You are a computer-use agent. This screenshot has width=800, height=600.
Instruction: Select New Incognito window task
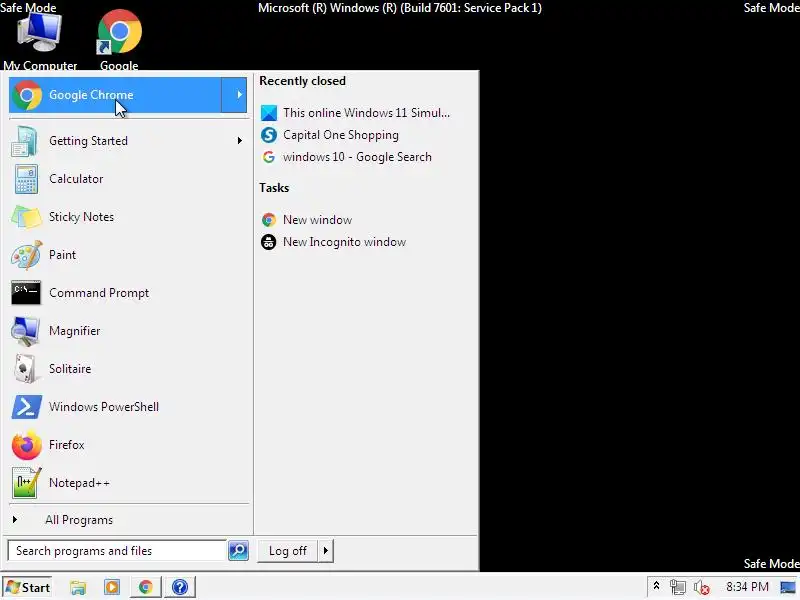(x=334, y=242)
